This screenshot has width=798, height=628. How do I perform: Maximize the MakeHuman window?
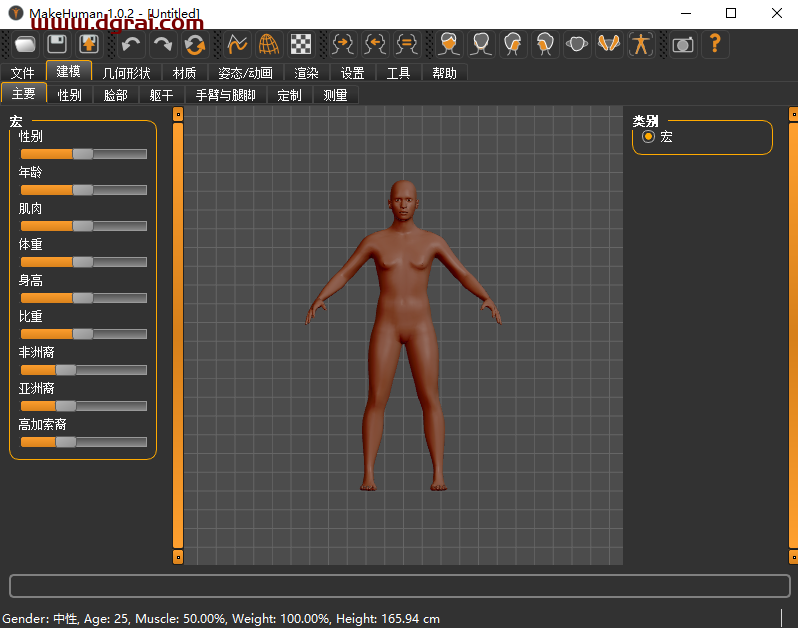point(731,13)
